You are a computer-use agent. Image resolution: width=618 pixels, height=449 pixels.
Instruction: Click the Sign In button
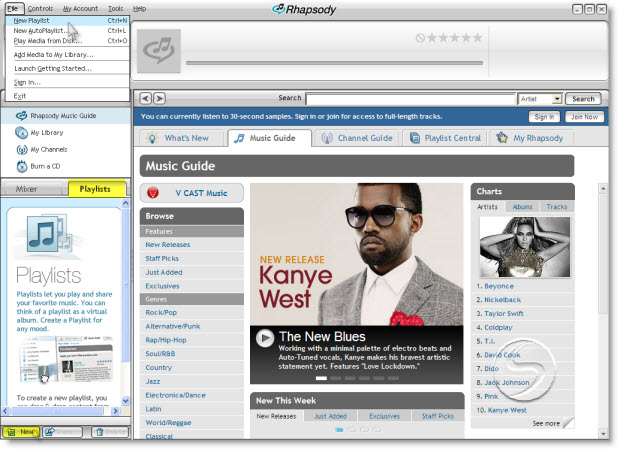541,117
